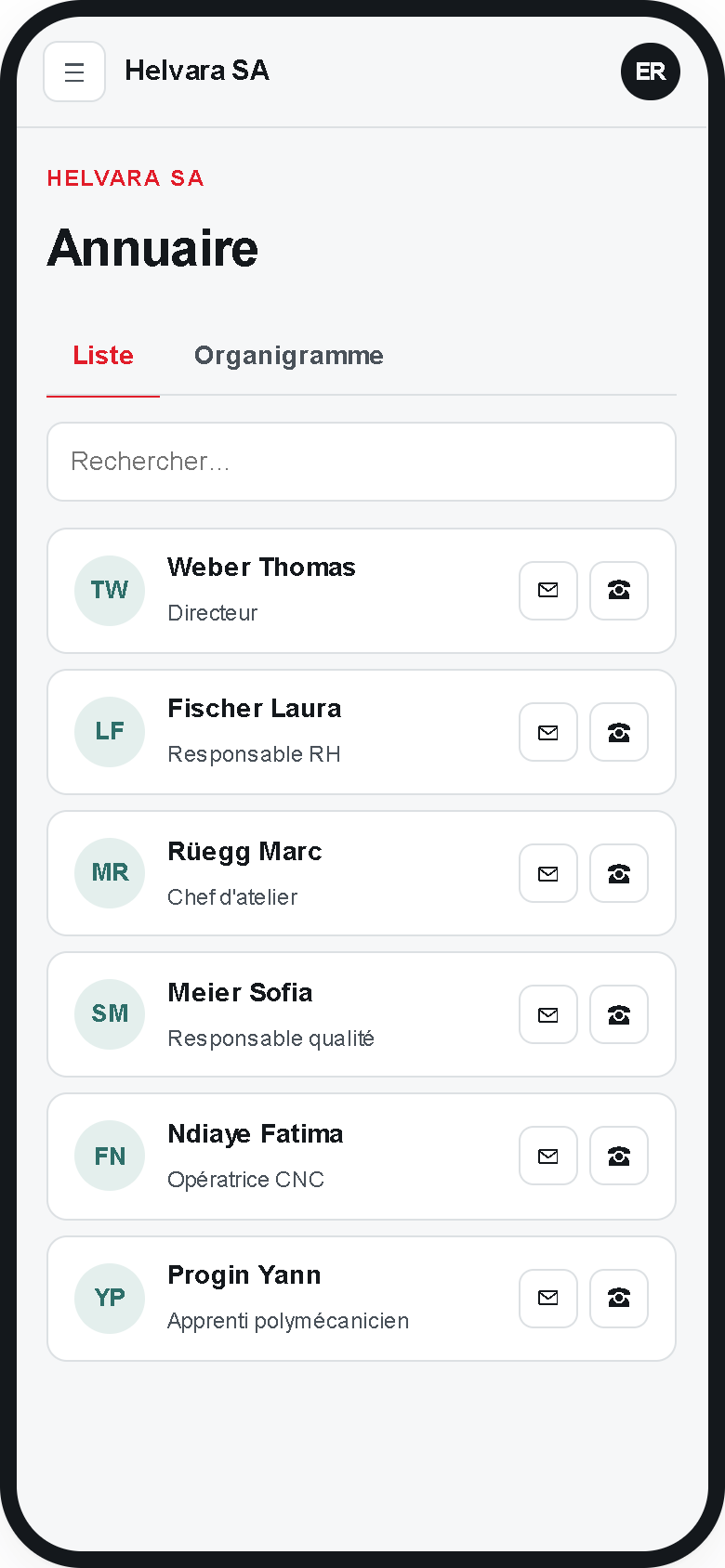Email Weber Thomas via envelope icon
Image resolution: width=725 pixels, height=1568 pixels.
coord(548,590)
